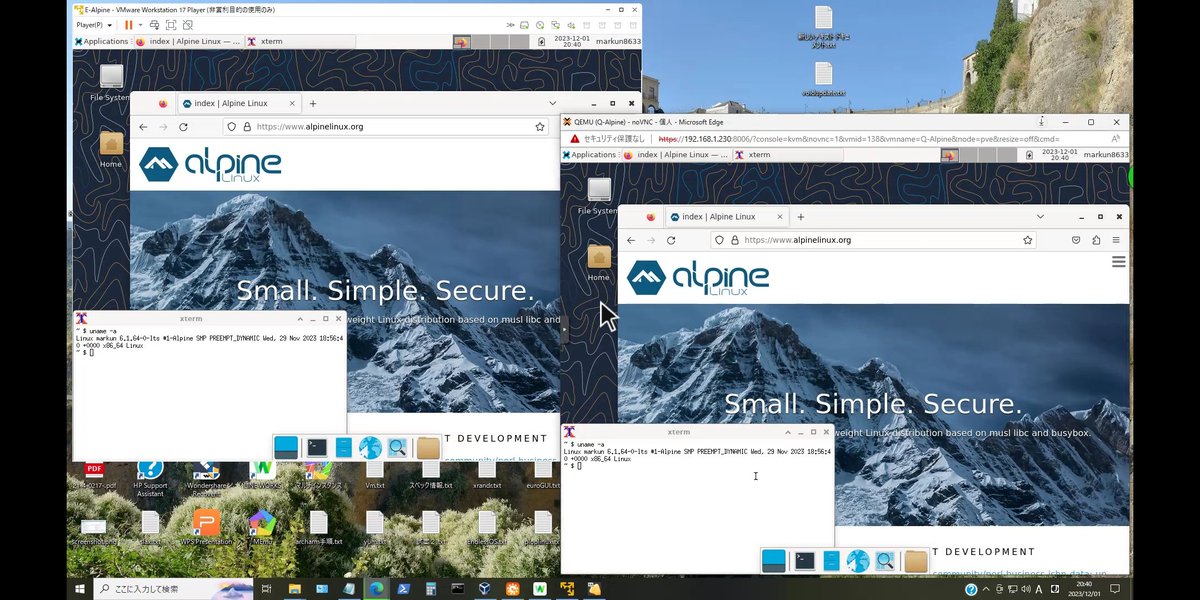This screenshot has width=1200, height=600.
Task: Open Firefox hamburger menu in noVNC window
Action: 1116,240
